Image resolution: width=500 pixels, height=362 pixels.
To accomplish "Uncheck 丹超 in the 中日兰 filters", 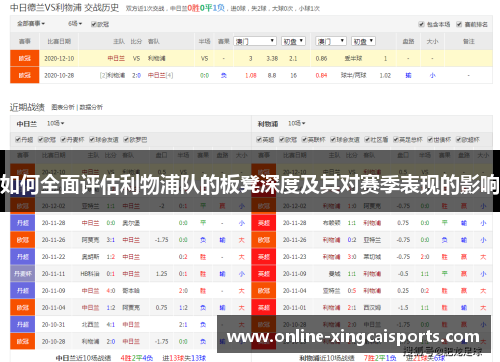I will 18,139.
